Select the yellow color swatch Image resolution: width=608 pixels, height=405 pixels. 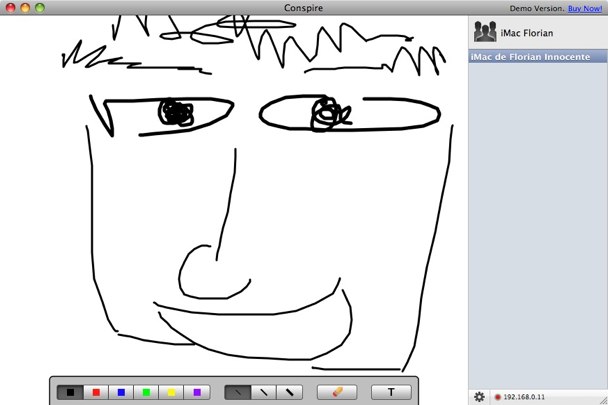[x=171, y=393]
